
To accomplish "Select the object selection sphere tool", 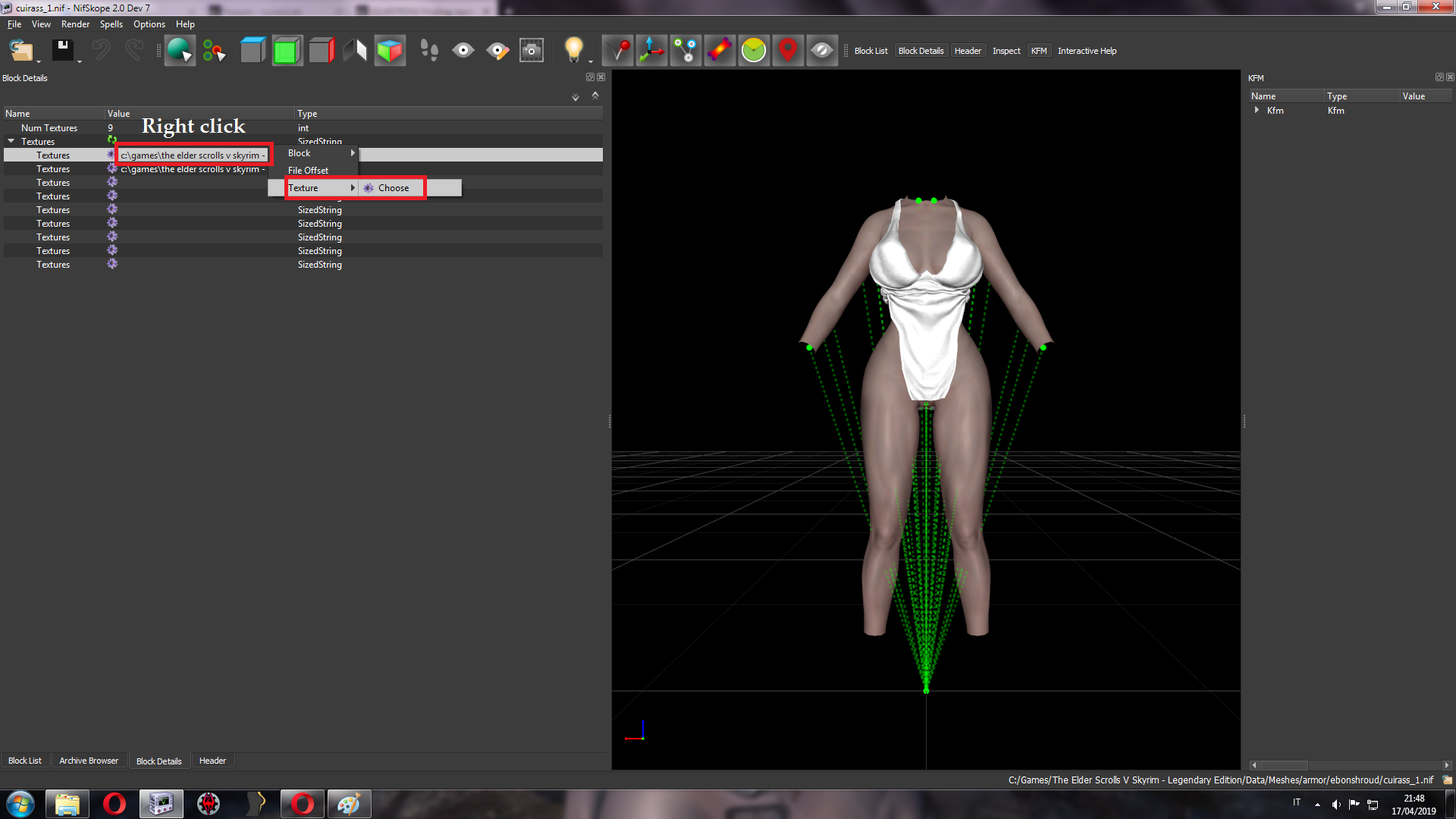I will 180,51.
